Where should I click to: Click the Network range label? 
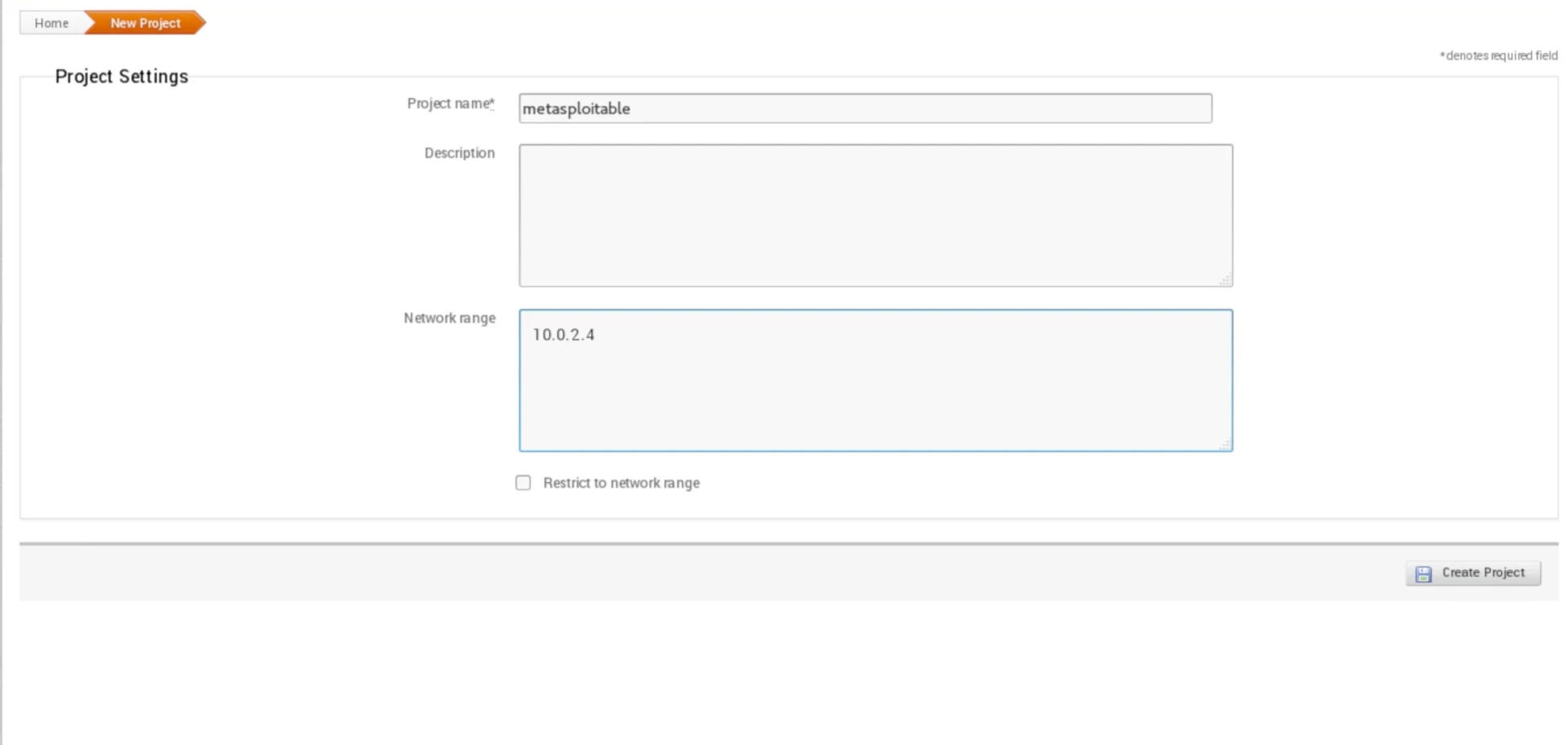[x=449, y=318]
